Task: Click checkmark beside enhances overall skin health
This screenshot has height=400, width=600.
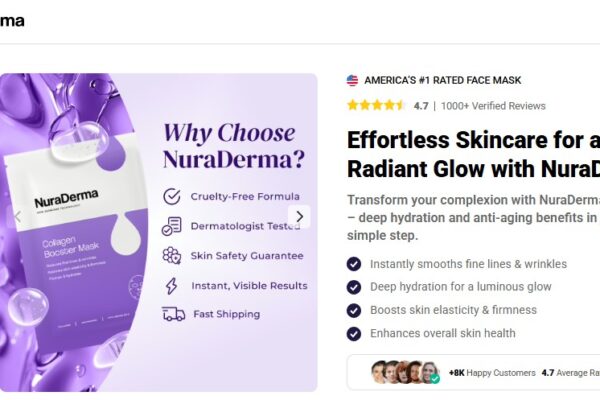Action: 354,334
